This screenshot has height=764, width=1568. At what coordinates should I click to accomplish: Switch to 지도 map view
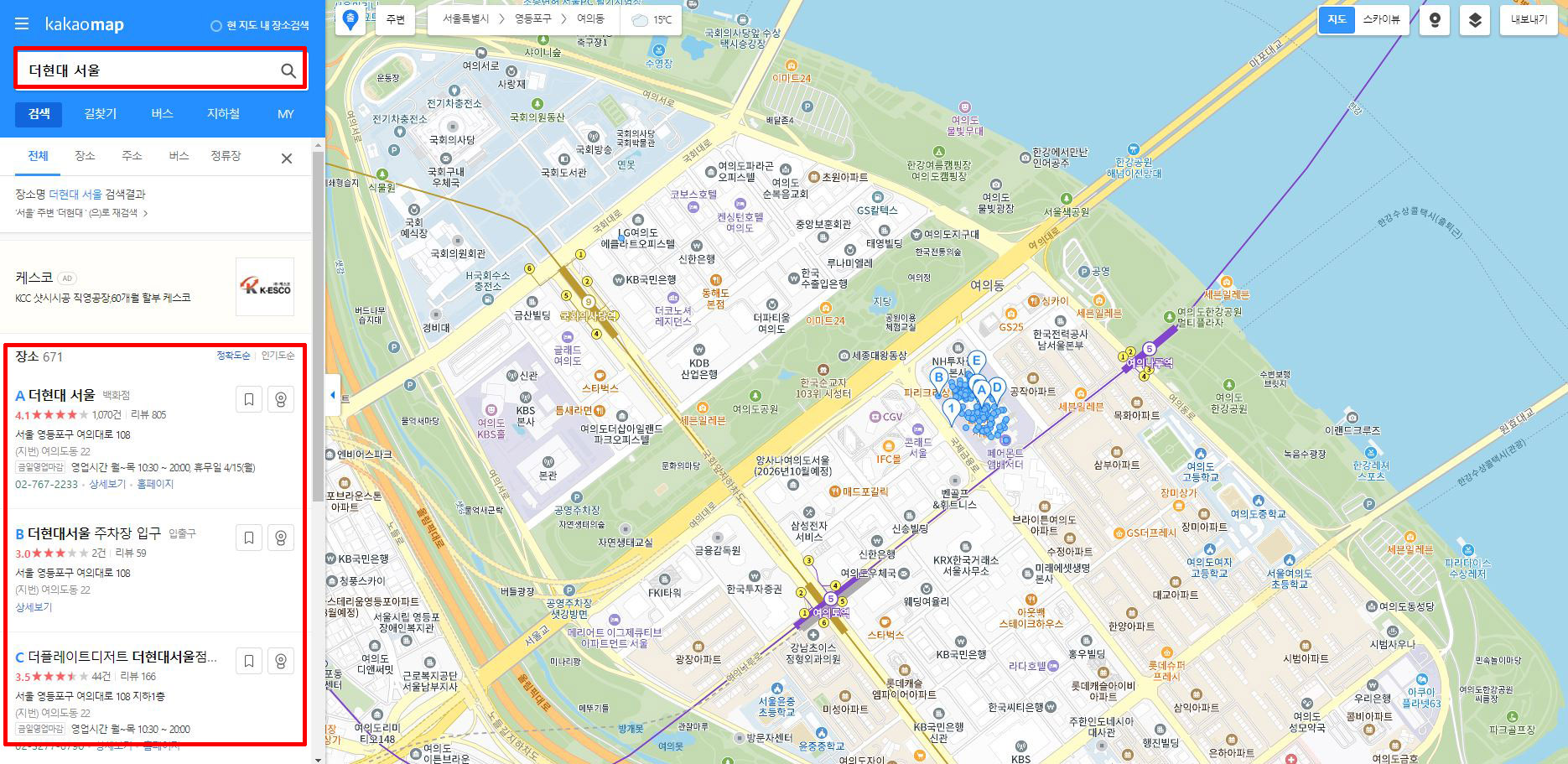click(1337, 19)
